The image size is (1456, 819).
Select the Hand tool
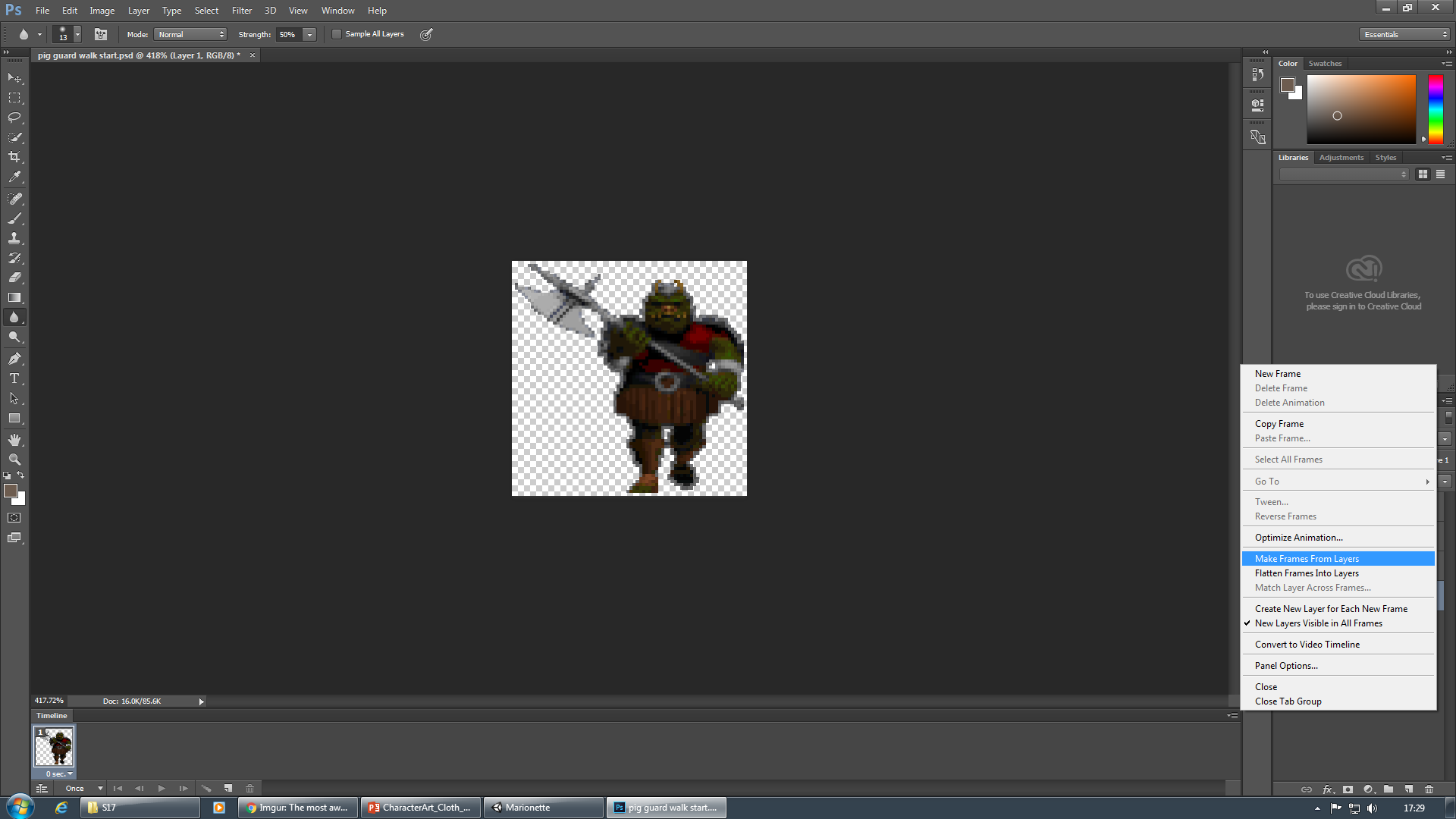tap(14, 440)
